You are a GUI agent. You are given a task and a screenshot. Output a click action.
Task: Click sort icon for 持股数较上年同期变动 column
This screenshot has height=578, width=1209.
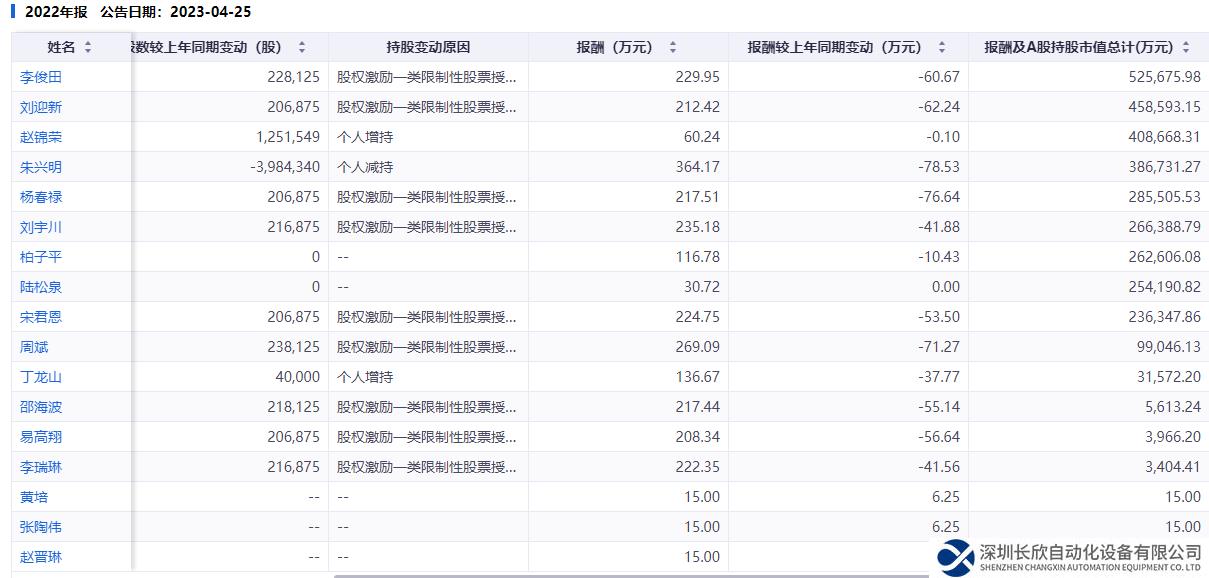(302, 47)
